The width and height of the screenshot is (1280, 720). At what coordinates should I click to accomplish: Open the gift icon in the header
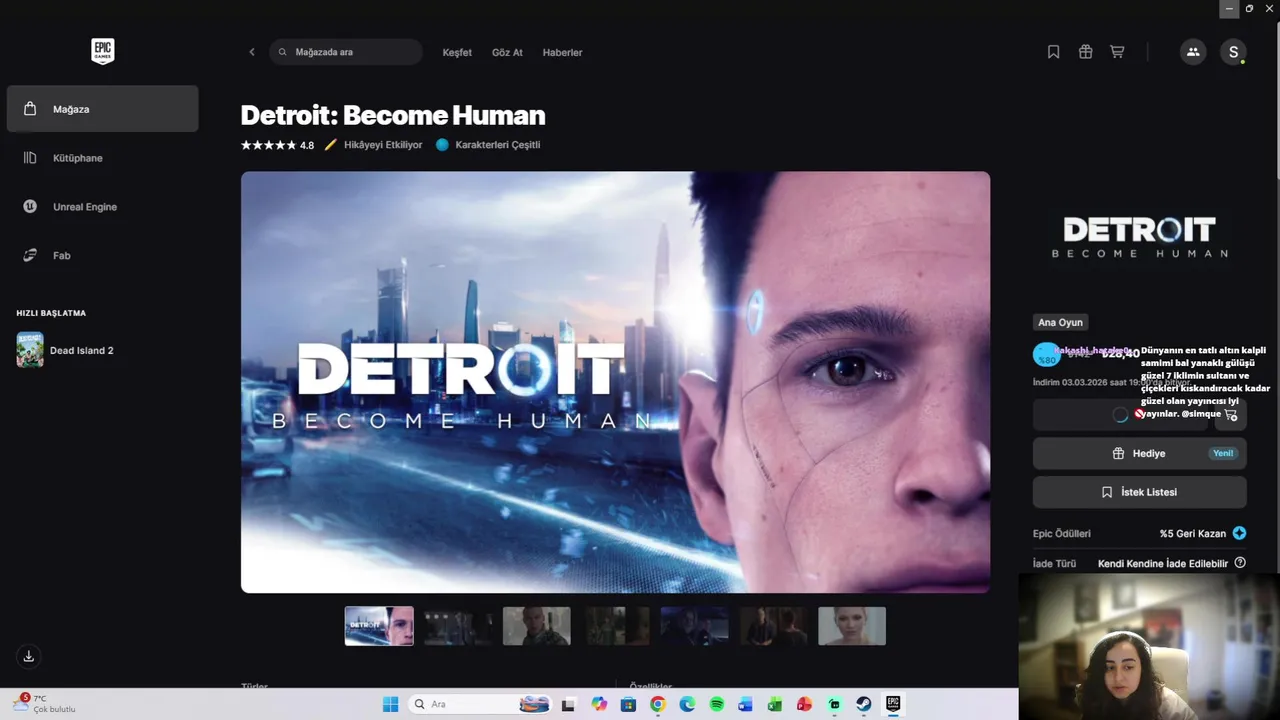pos(1085,52)
